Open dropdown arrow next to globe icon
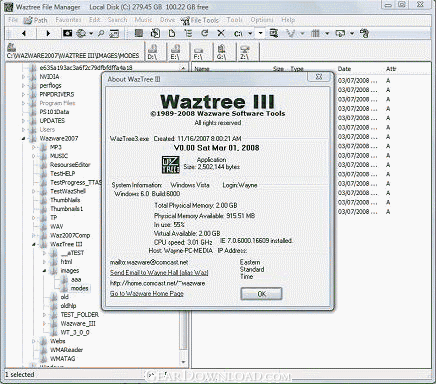Screen dimensions: 436x384 91,34
